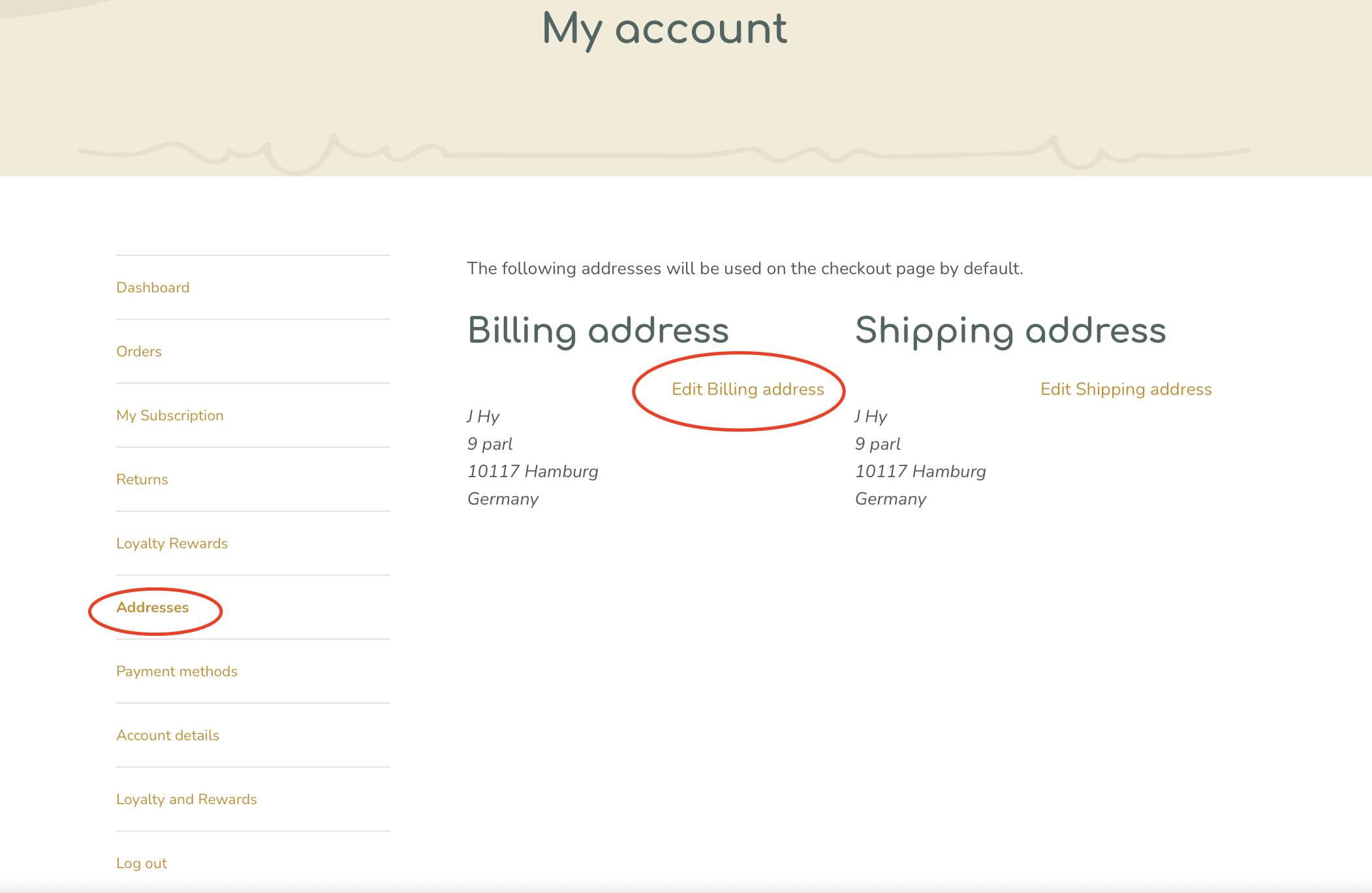
Task: Click the Billing address heading
Action: (598, 330)
